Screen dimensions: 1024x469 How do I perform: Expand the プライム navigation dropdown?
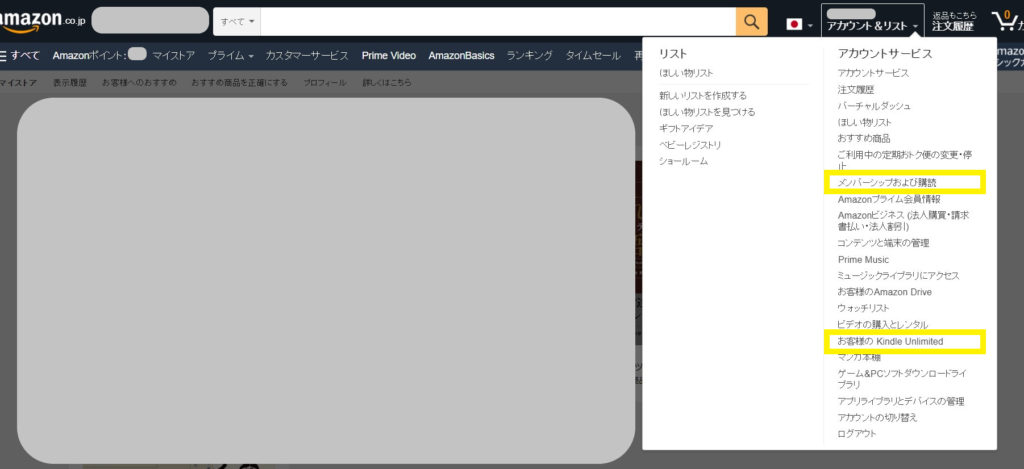click(x=231, y=56)
